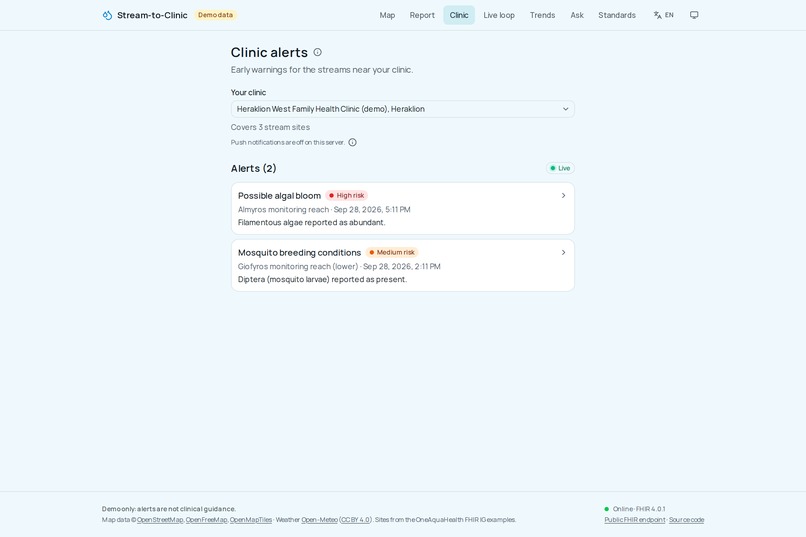Screen dimensions: 806x537
Task: Open the Source code link
Action: point(686,520)
